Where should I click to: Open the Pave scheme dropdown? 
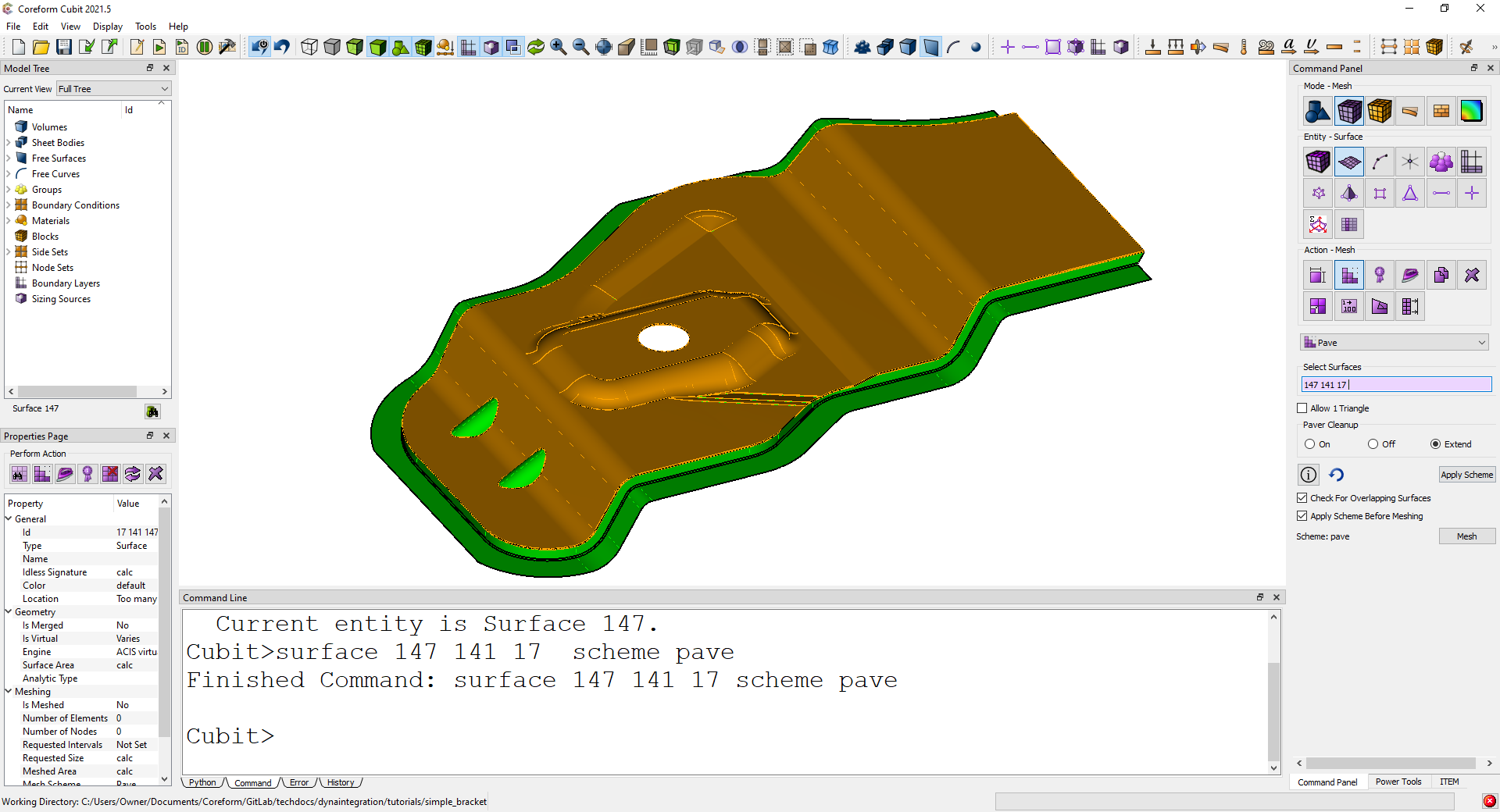(x=1395, y=343)
